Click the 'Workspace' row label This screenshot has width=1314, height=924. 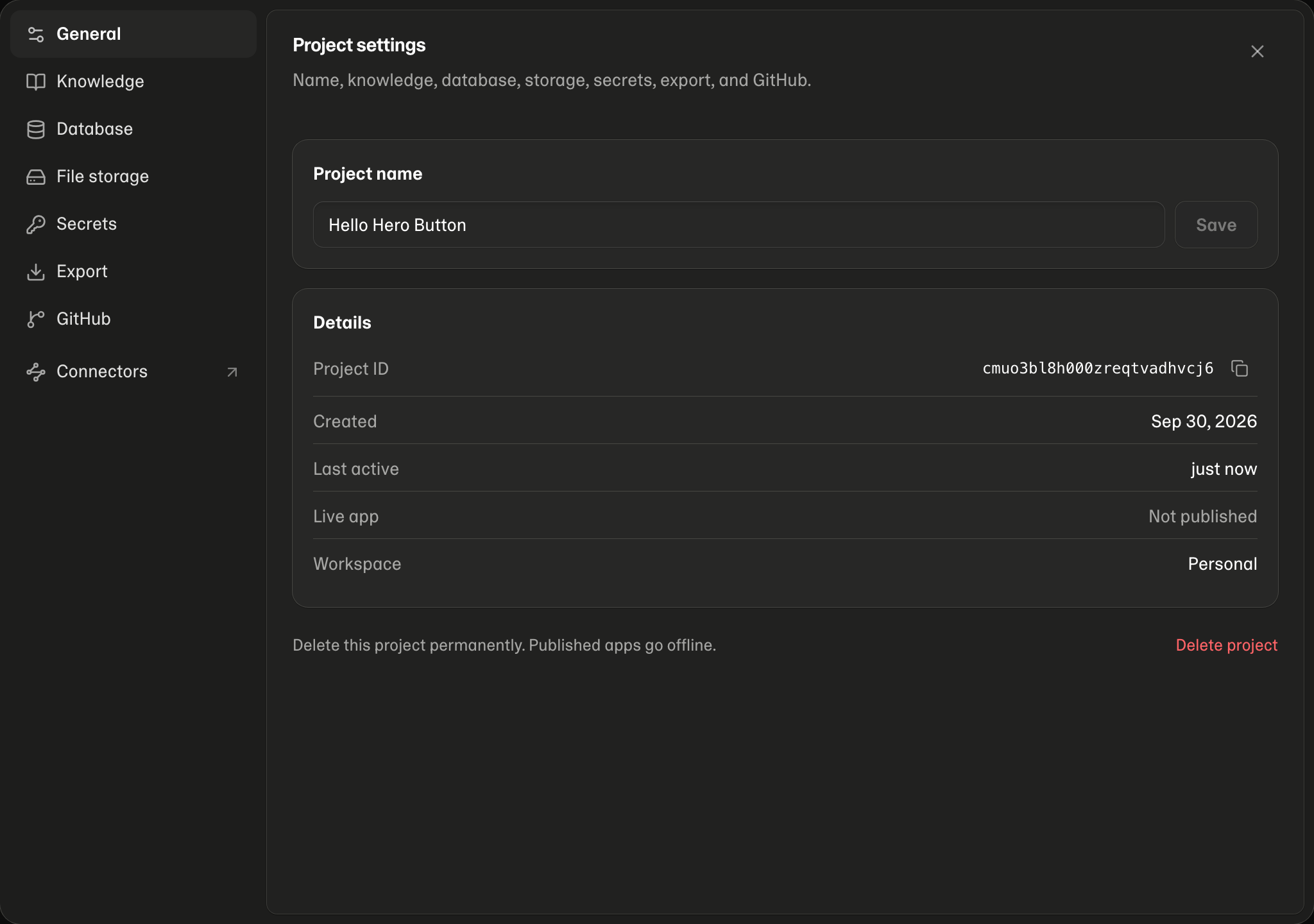click(357, 564)
